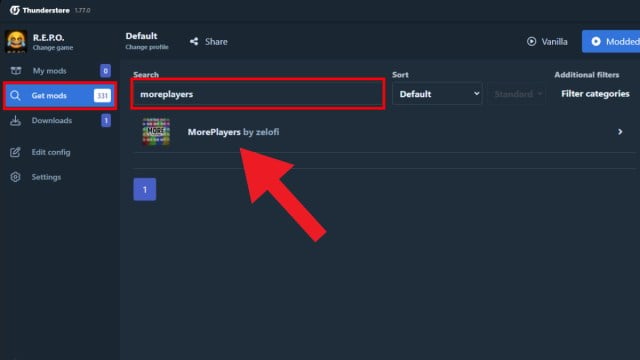Select the Downloads count badge 1
Screen dimensions: 640x360
[x=106, y=120]
